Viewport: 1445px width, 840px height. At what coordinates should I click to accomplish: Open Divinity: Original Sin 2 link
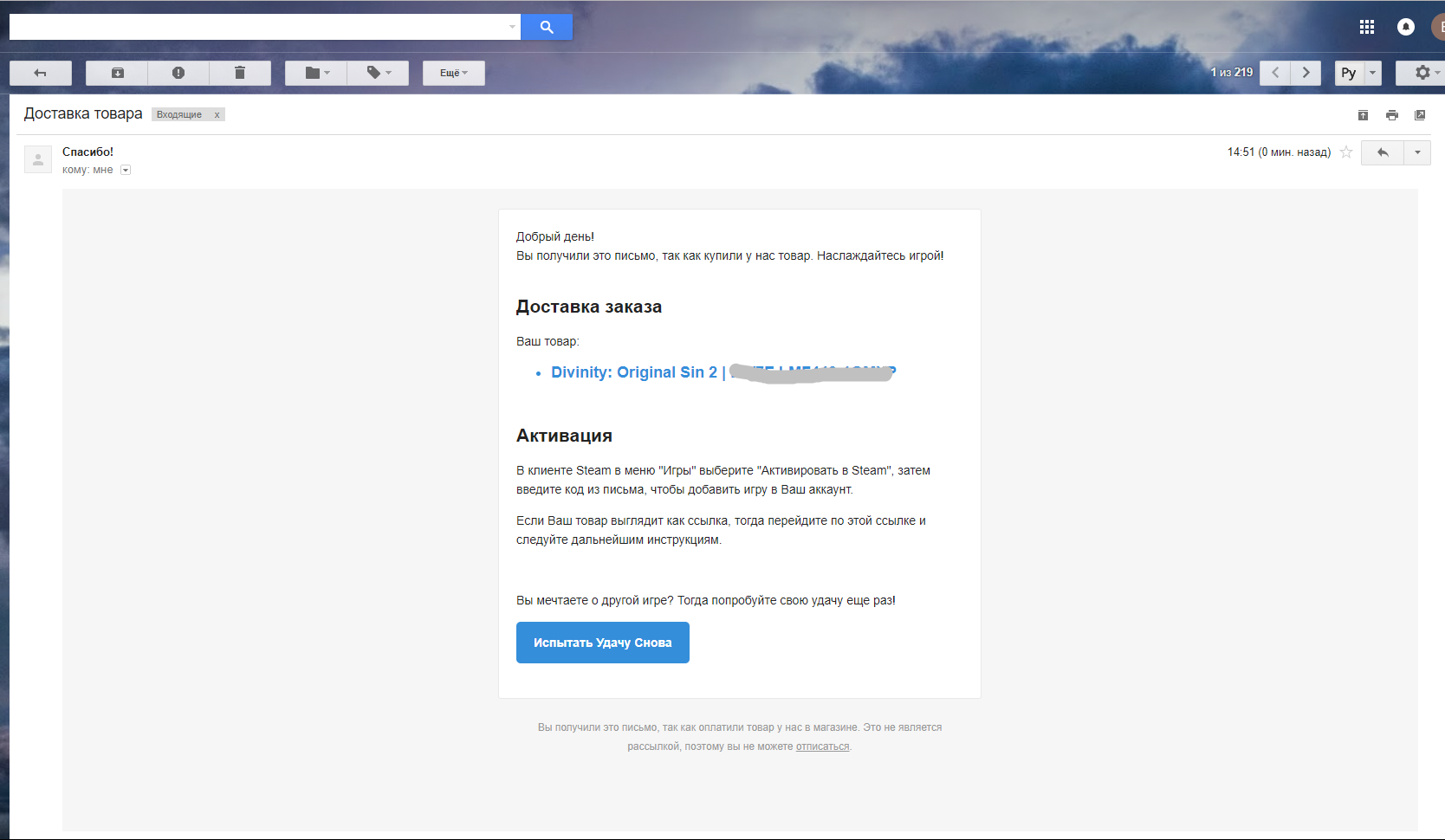(x=633, y=372)
